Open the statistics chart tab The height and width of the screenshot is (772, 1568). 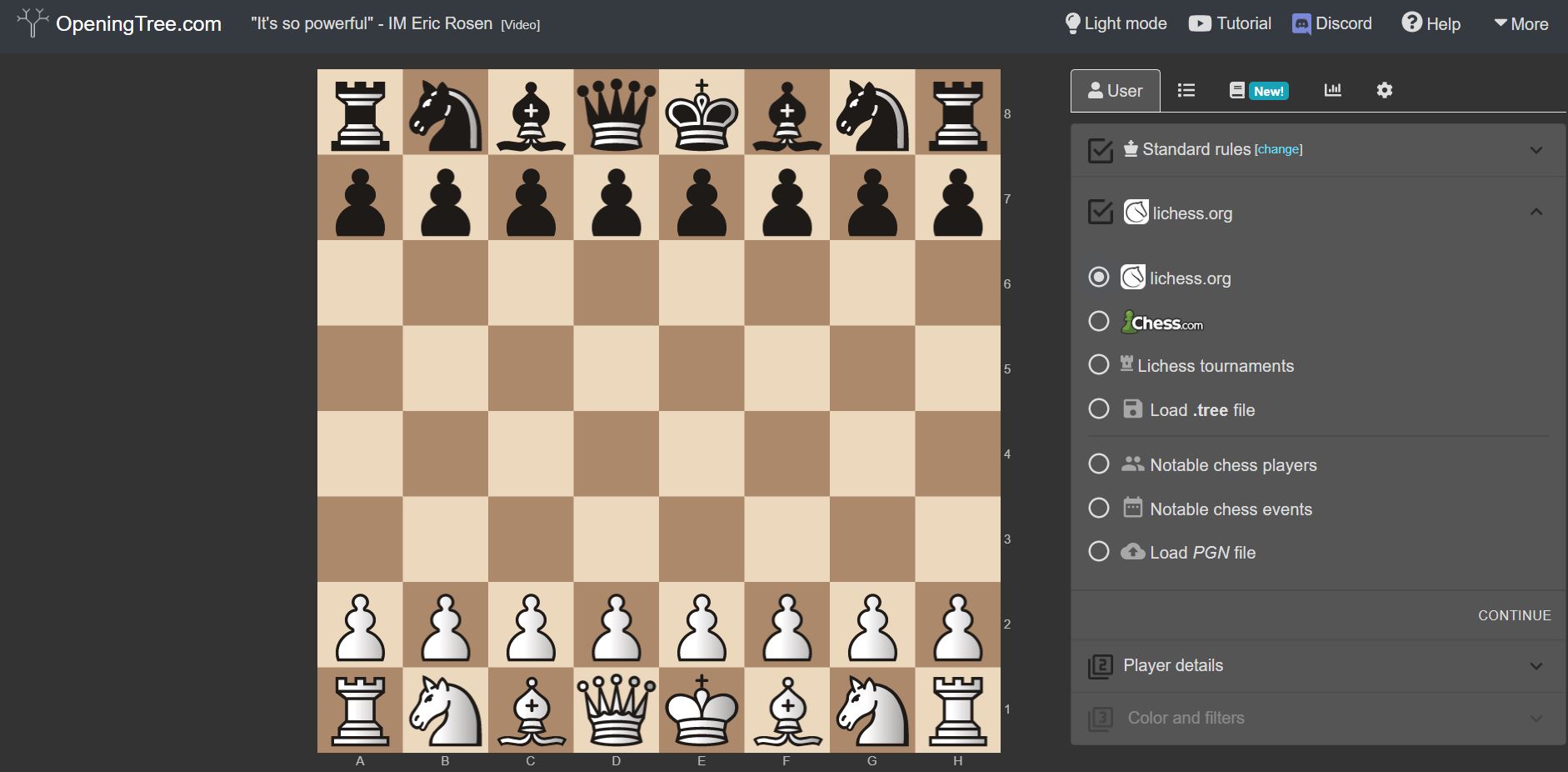pos(1333,90)
